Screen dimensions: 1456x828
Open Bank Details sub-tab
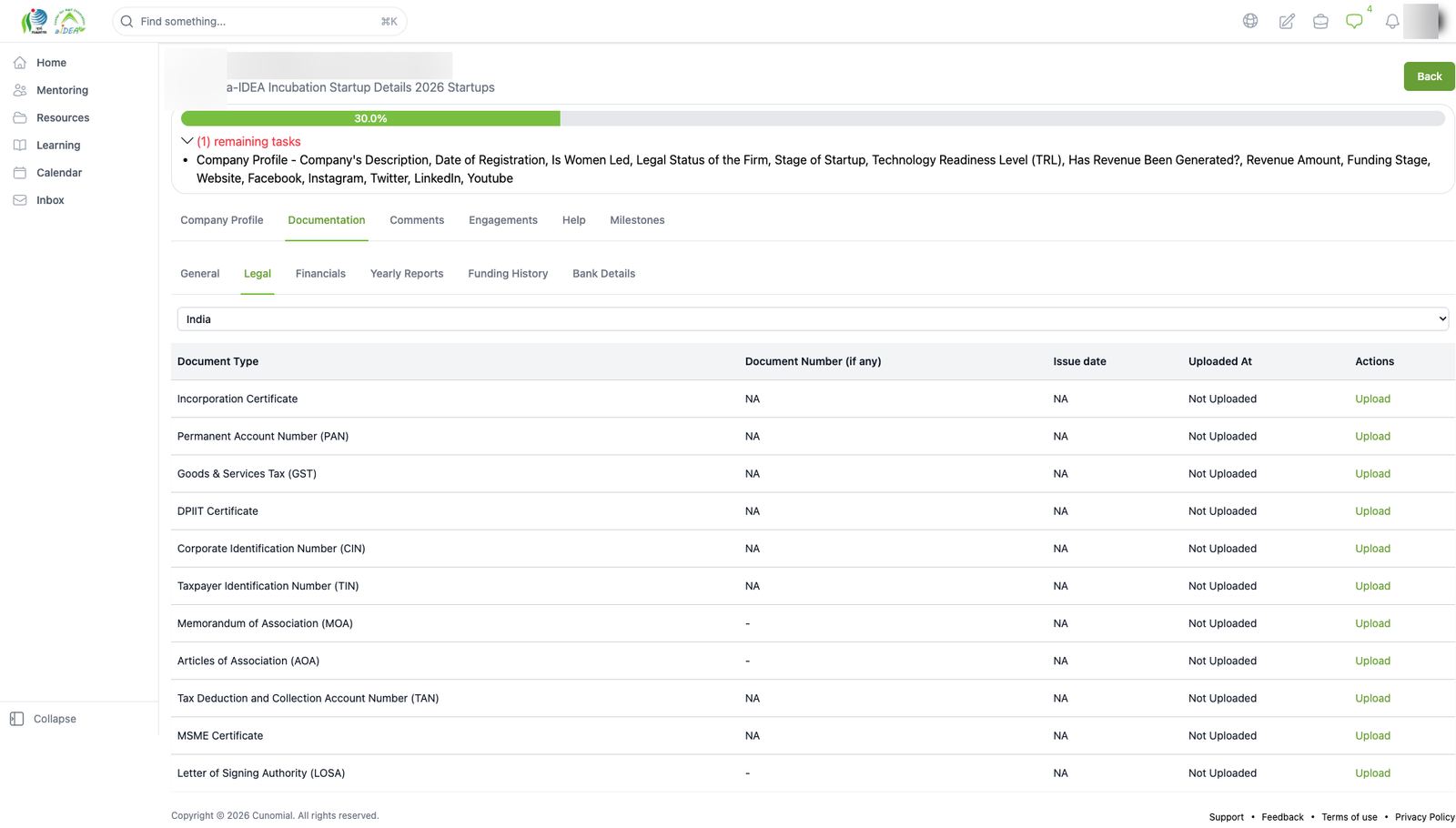(604, 274)
